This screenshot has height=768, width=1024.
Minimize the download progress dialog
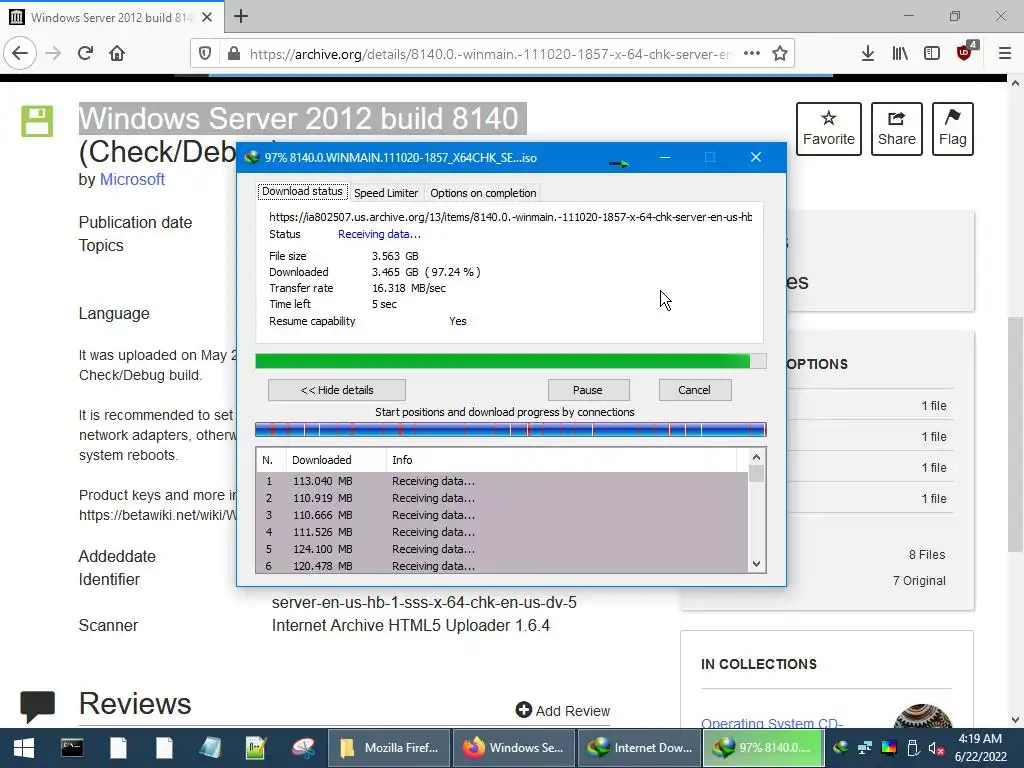click(x=665, y=157)
